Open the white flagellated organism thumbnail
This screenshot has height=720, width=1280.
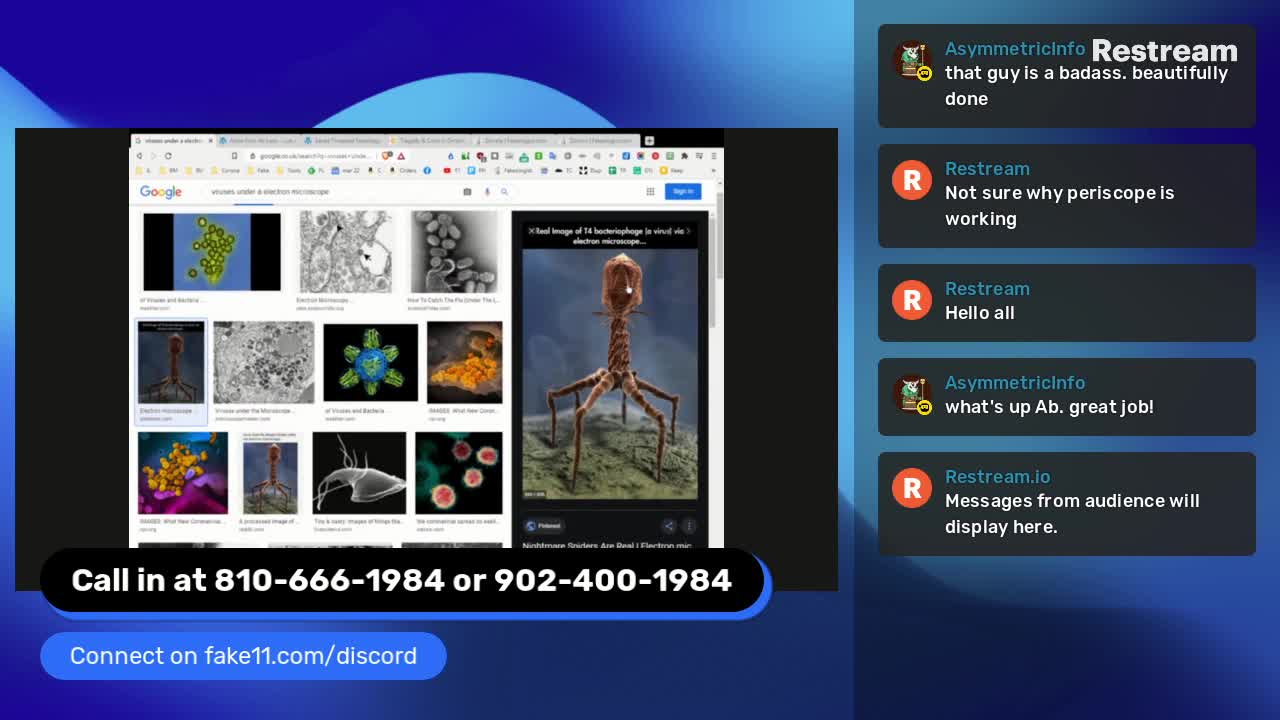(359, 473)
